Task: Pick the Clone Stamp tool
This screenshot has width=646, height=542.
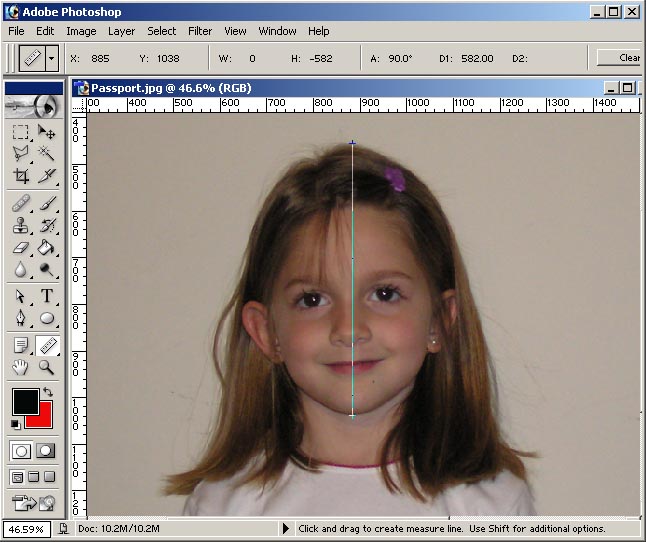Action: coord(21,225)
